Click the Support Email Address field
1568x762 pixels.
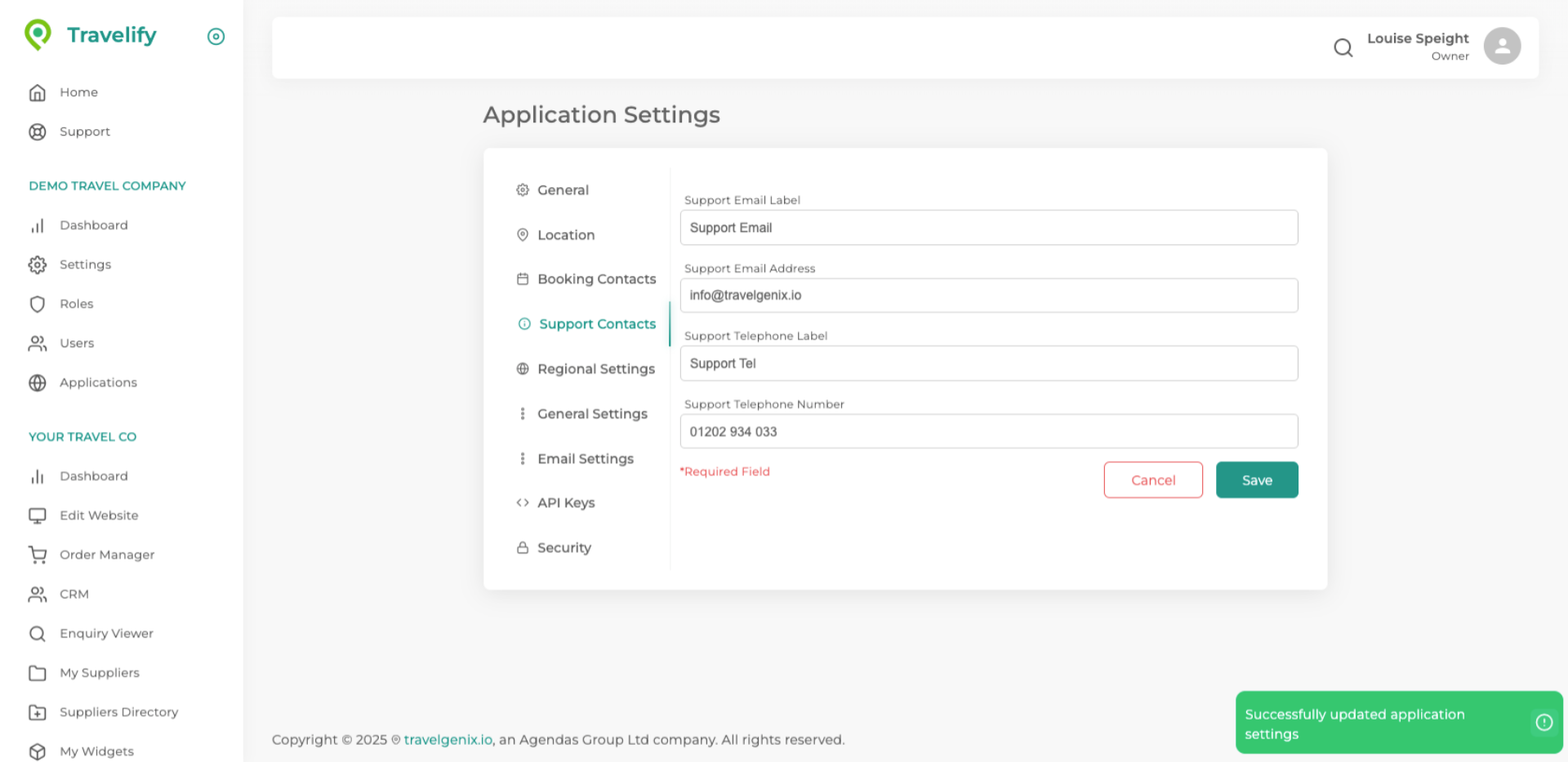[988, 296]
